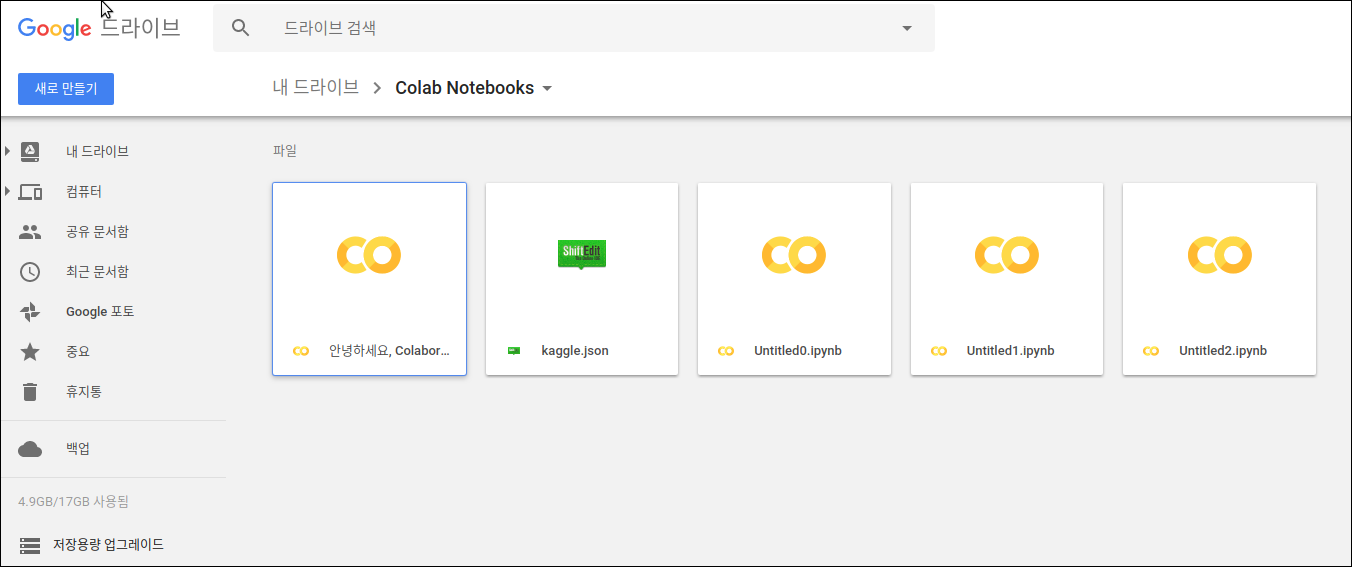The image size is (1352, 567).
Task: Click the 휴지통 trash icon
Action: tap(30, 391)
